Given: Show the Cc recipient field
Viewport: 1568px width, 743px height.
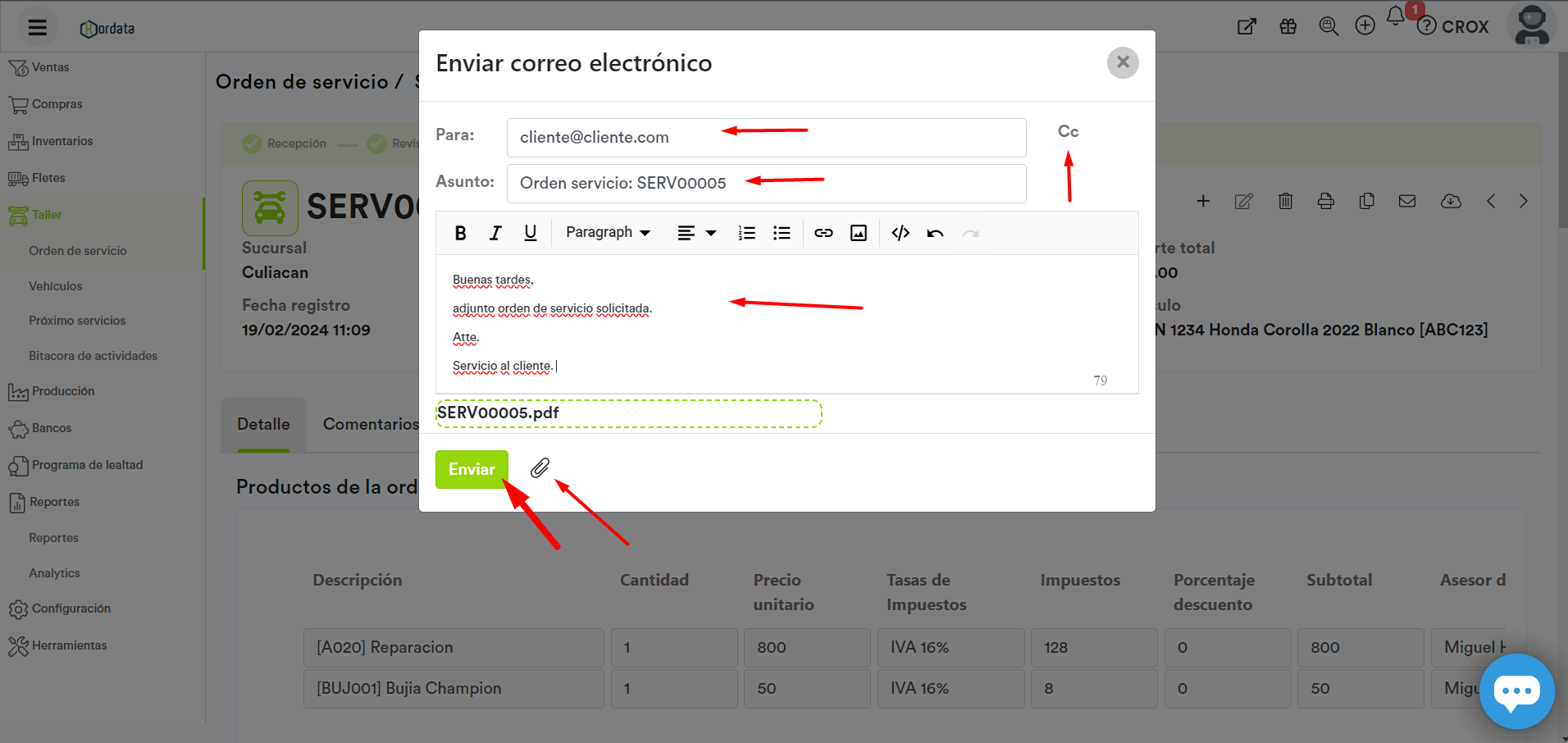Looking at the screenshot, I should (1068, 131).
